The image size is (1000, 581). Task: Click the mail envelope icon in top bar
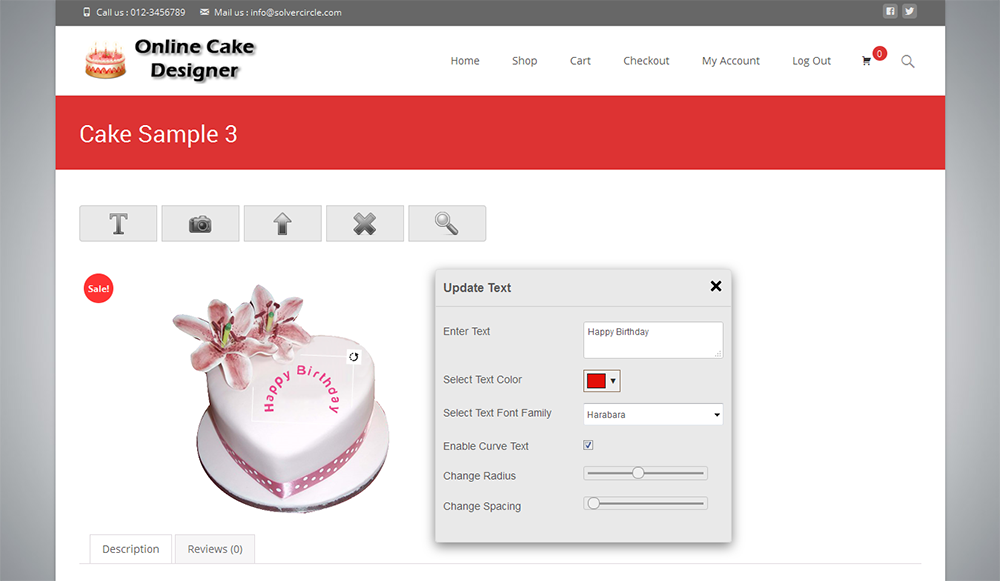tap(204, 12)
